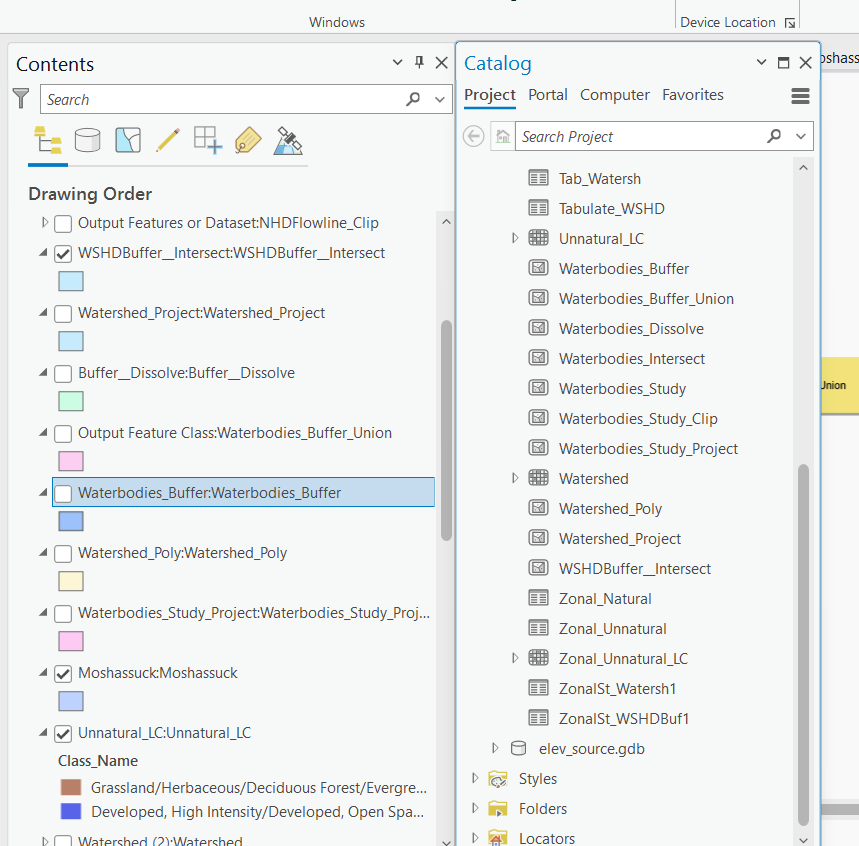Expand the Watershed item in Catalog
The height and width of the screenshot is (846, 859).
point(515,478)
